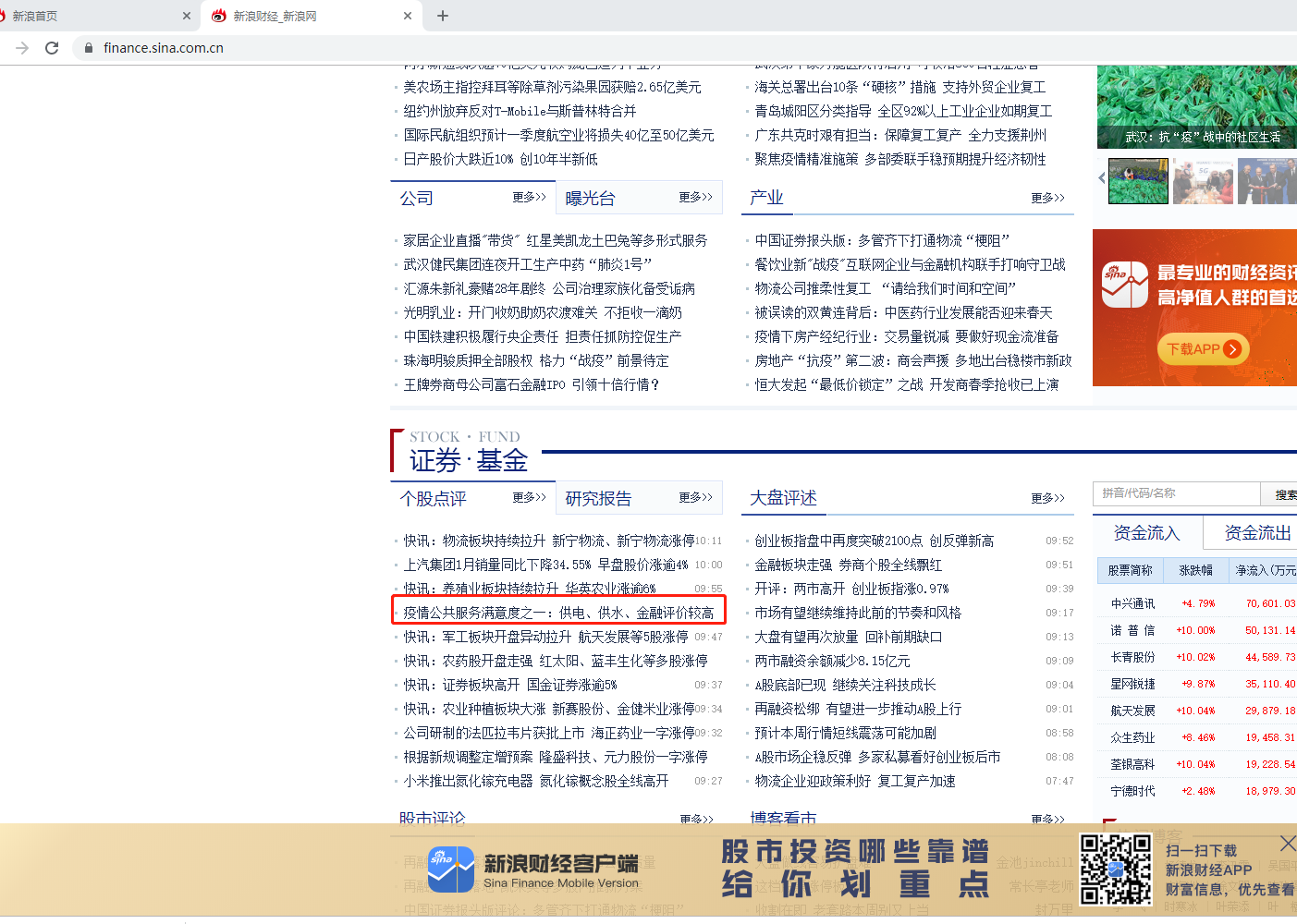Viewport: 1297px width, 924px height.
Task: Open stock 长青股份 in fund inflow table
Action: coord(1132,657)
